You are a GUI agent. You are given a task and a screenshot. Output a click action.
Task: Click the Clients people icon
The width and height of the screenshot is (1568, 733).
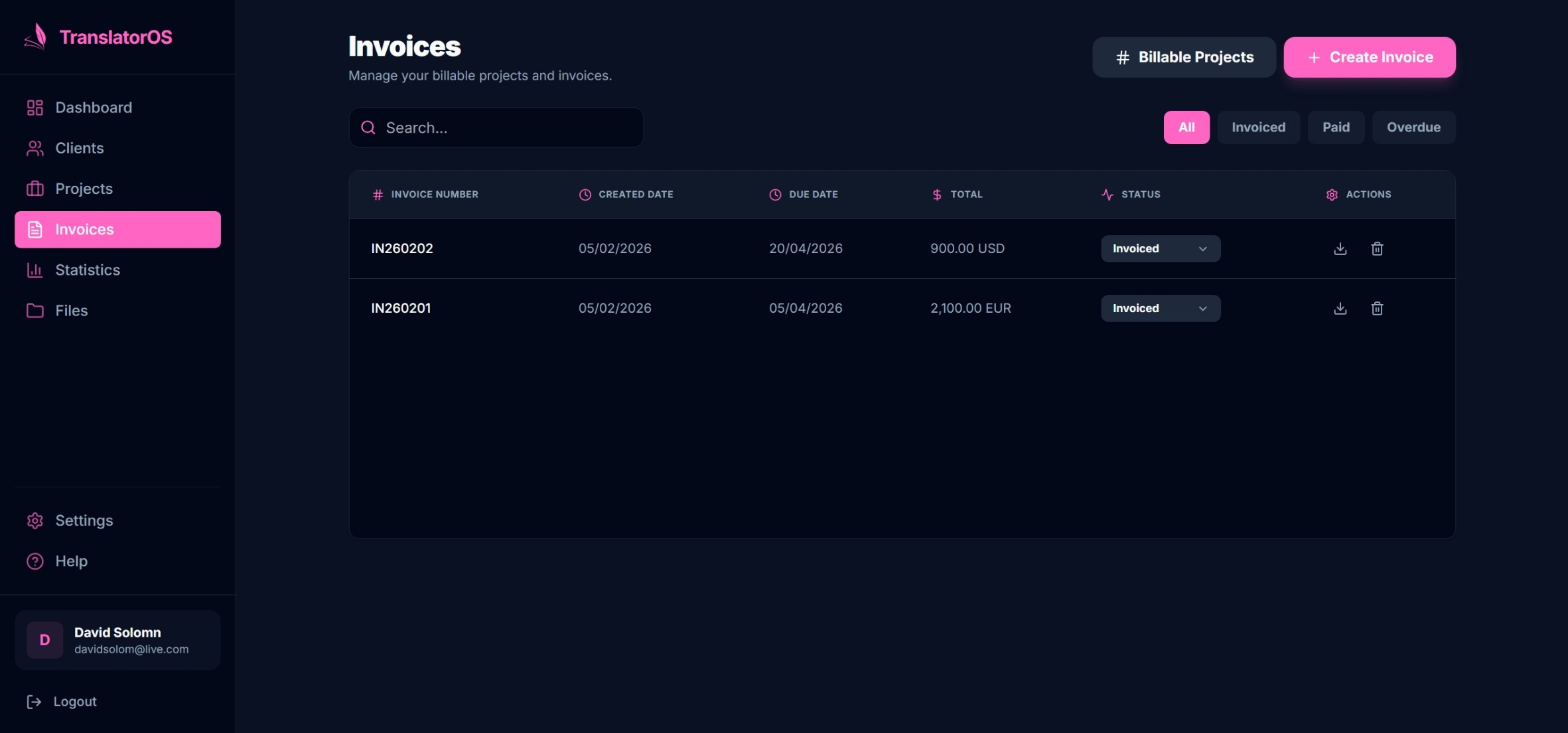coord(35,147)
